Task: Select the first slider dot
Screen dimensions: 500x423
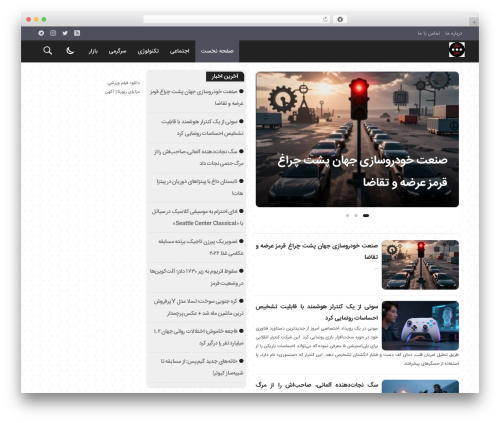Action: pyautogui.click(x=347, y=216)
